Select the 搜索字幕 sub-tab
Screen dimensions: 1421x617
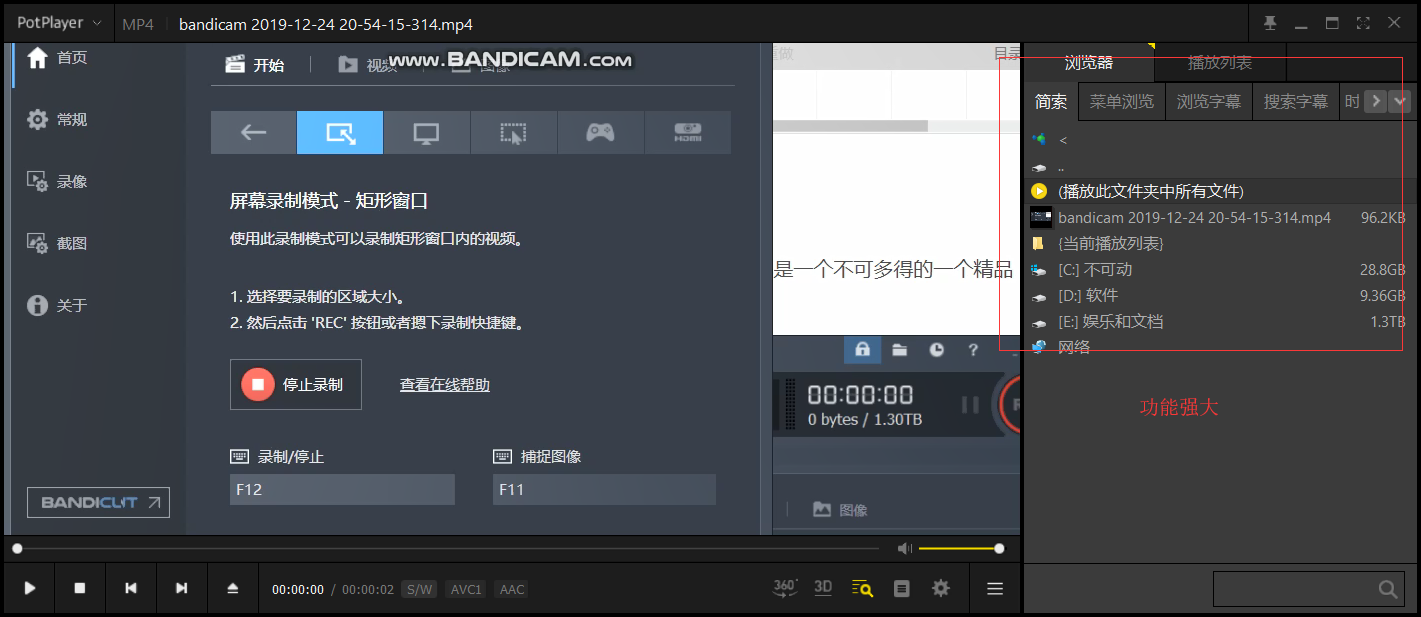(x=1296, y=101)
